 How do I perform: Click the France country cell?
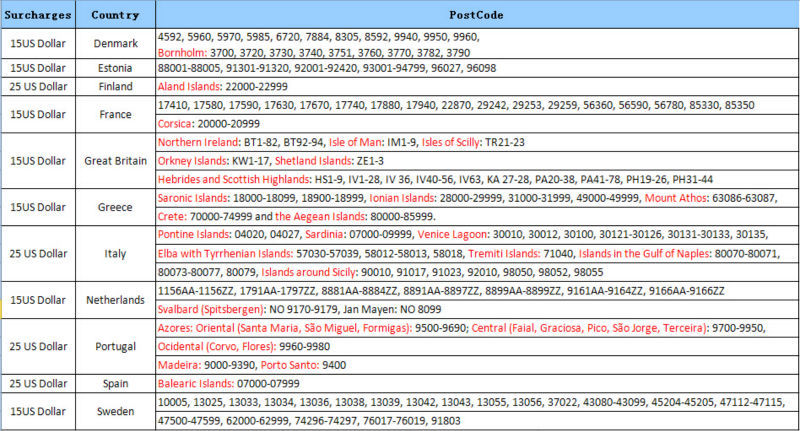[114, 113]
